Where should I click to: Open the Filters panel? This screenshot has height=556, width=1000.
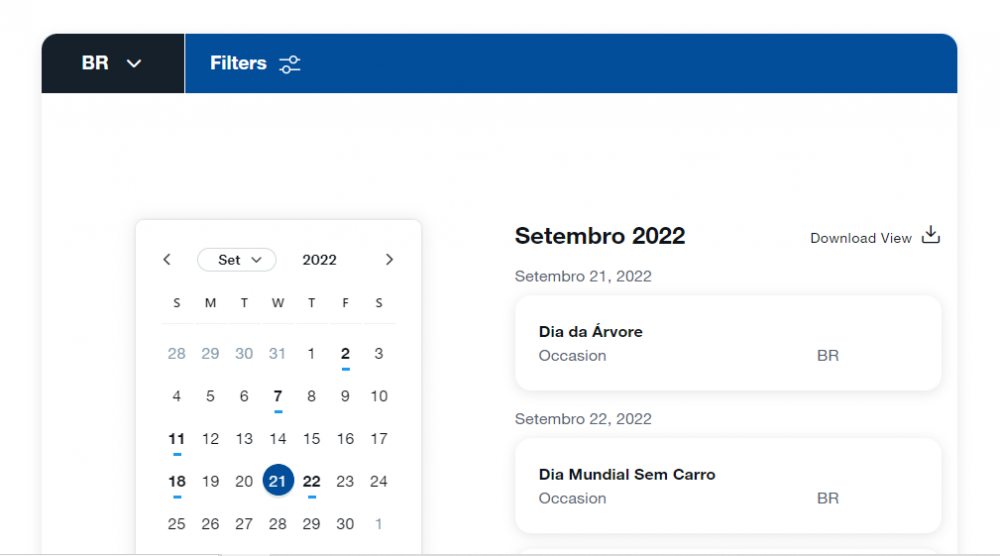(x=238, y=64)
